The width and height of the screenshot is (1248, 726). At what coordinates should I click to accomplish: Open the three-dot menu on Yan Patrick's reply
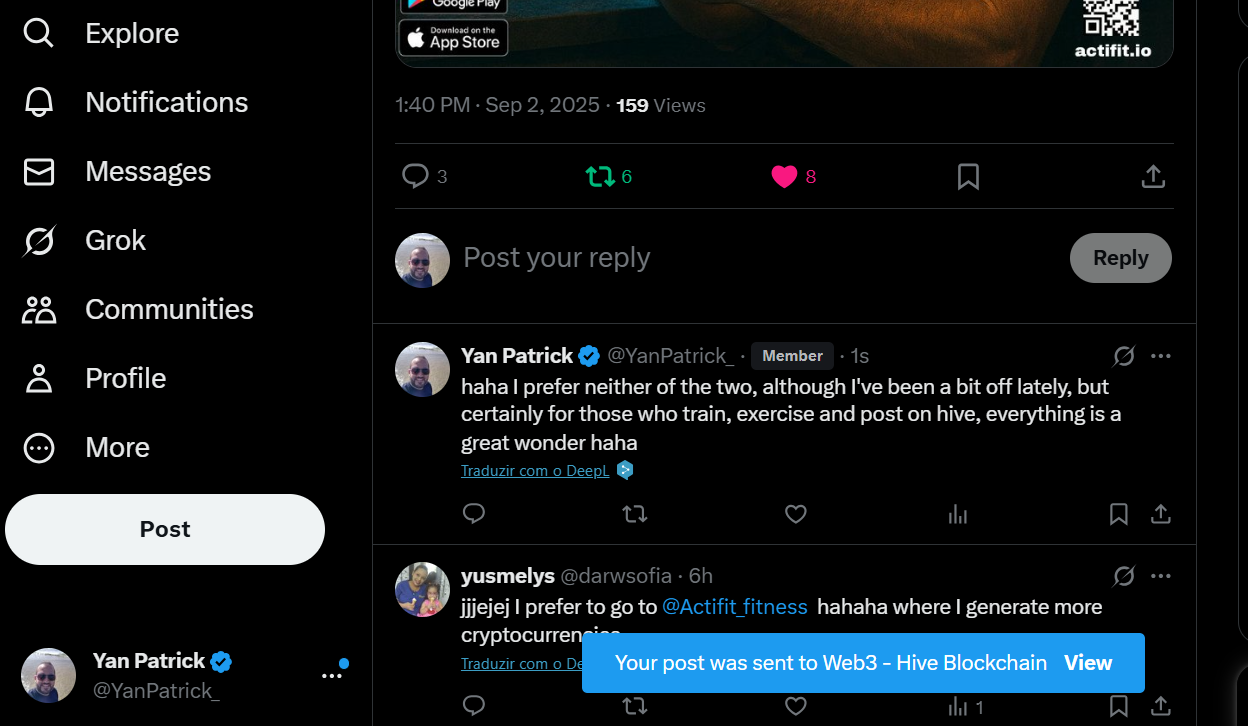tap(1160, 356)
